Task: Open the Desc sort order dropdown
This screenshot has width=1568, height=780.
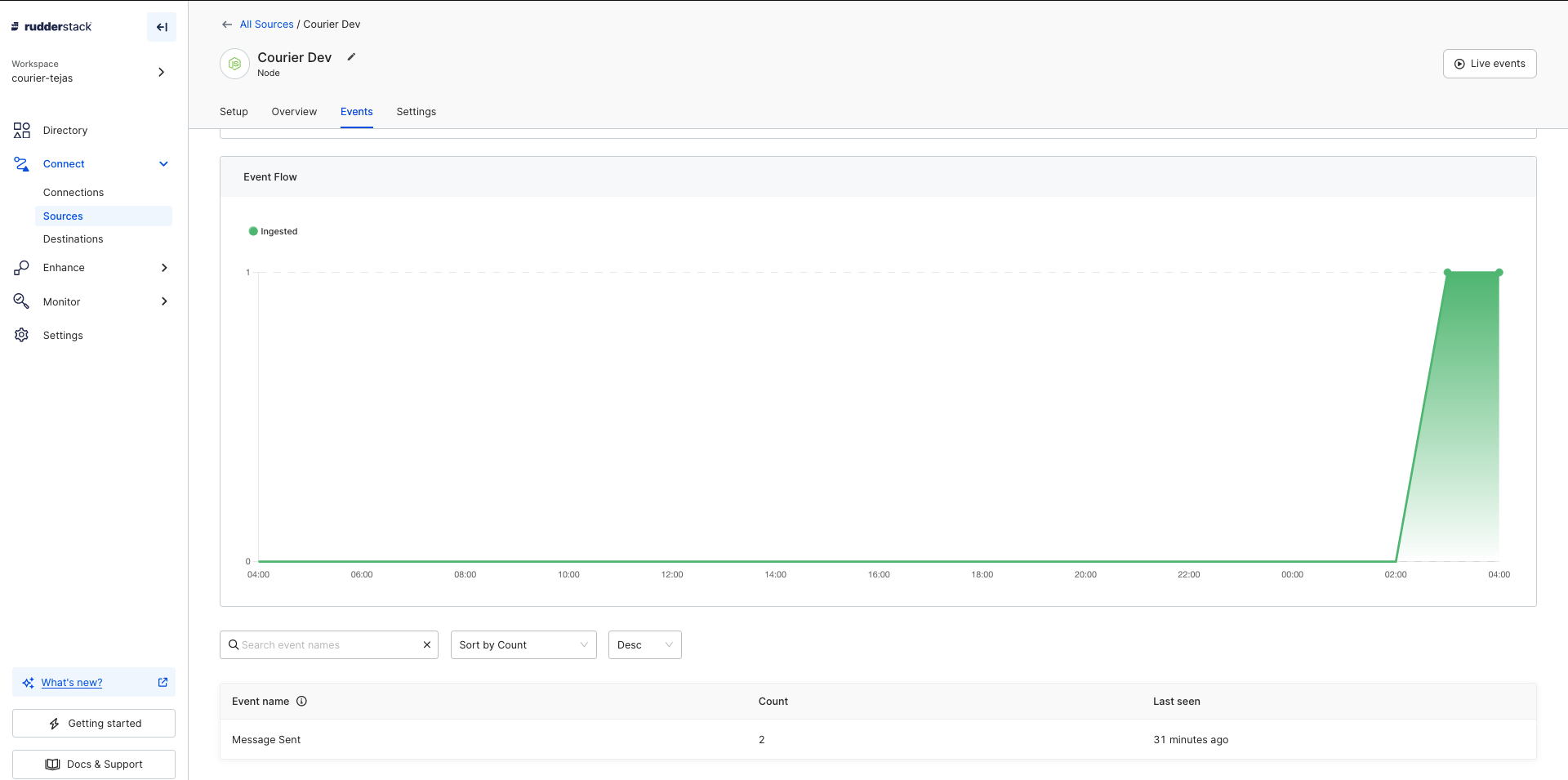Action: click(x=644, y=645)
